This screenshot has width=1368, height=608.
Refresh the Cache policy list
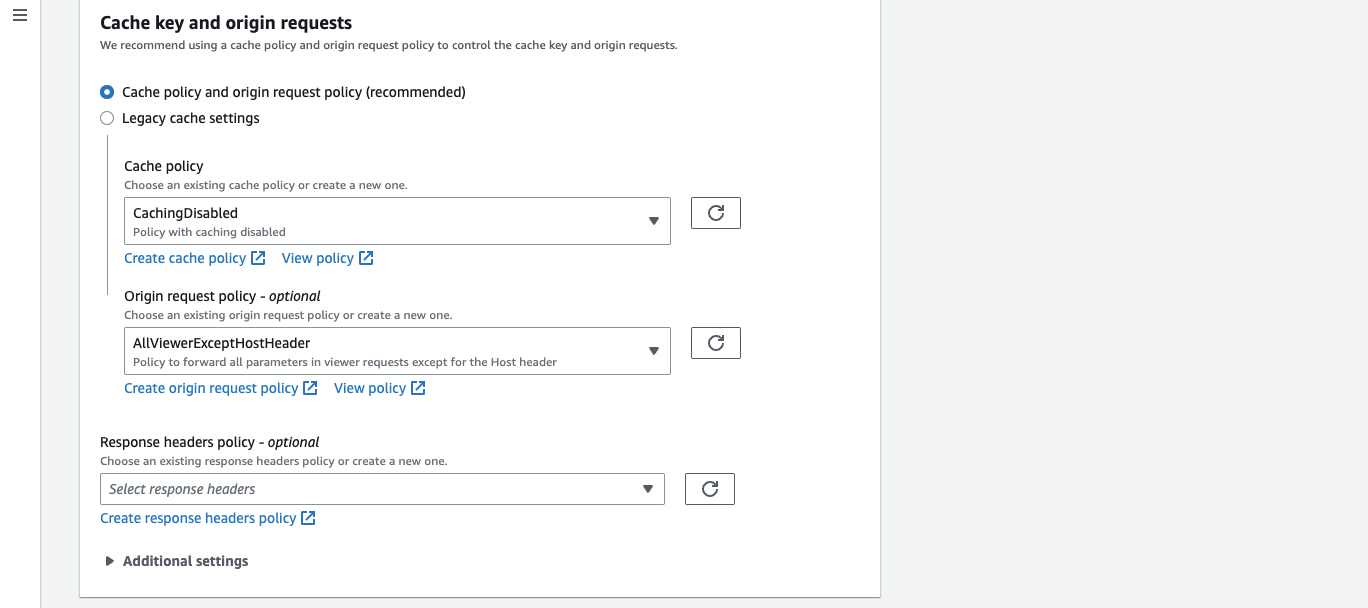click(x=715, y=212)
